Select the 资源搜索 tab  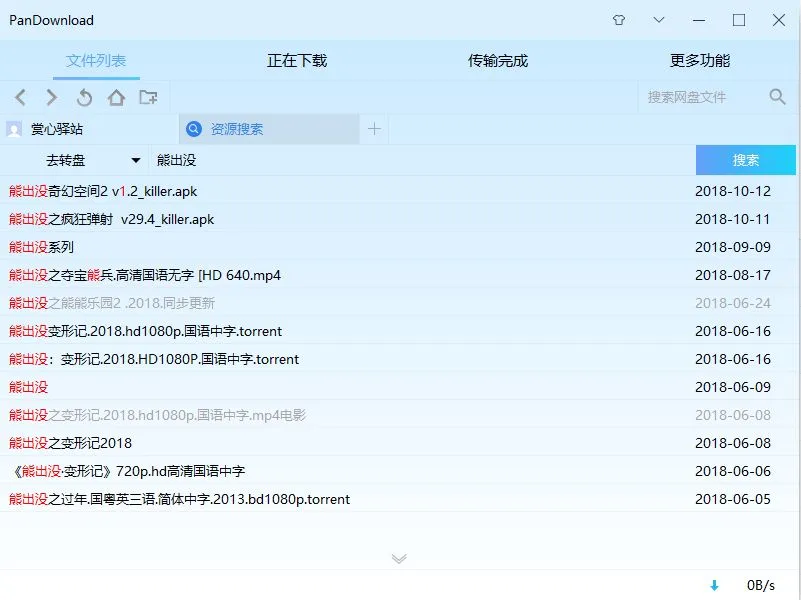pyautogui.click(x=269, y=129)
